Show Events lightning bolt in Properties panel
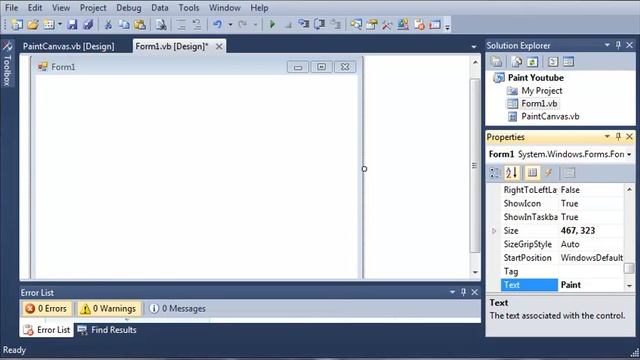This screenshot has width=640, height=360. pos(549,173)
